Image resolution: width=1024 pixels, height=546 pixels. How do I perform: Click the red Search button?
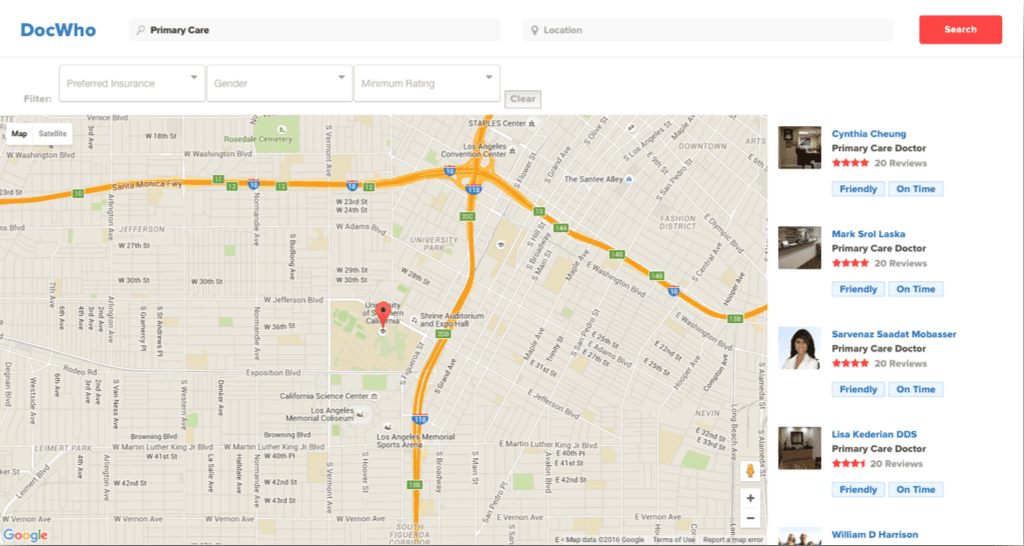[x=960, y=29]
